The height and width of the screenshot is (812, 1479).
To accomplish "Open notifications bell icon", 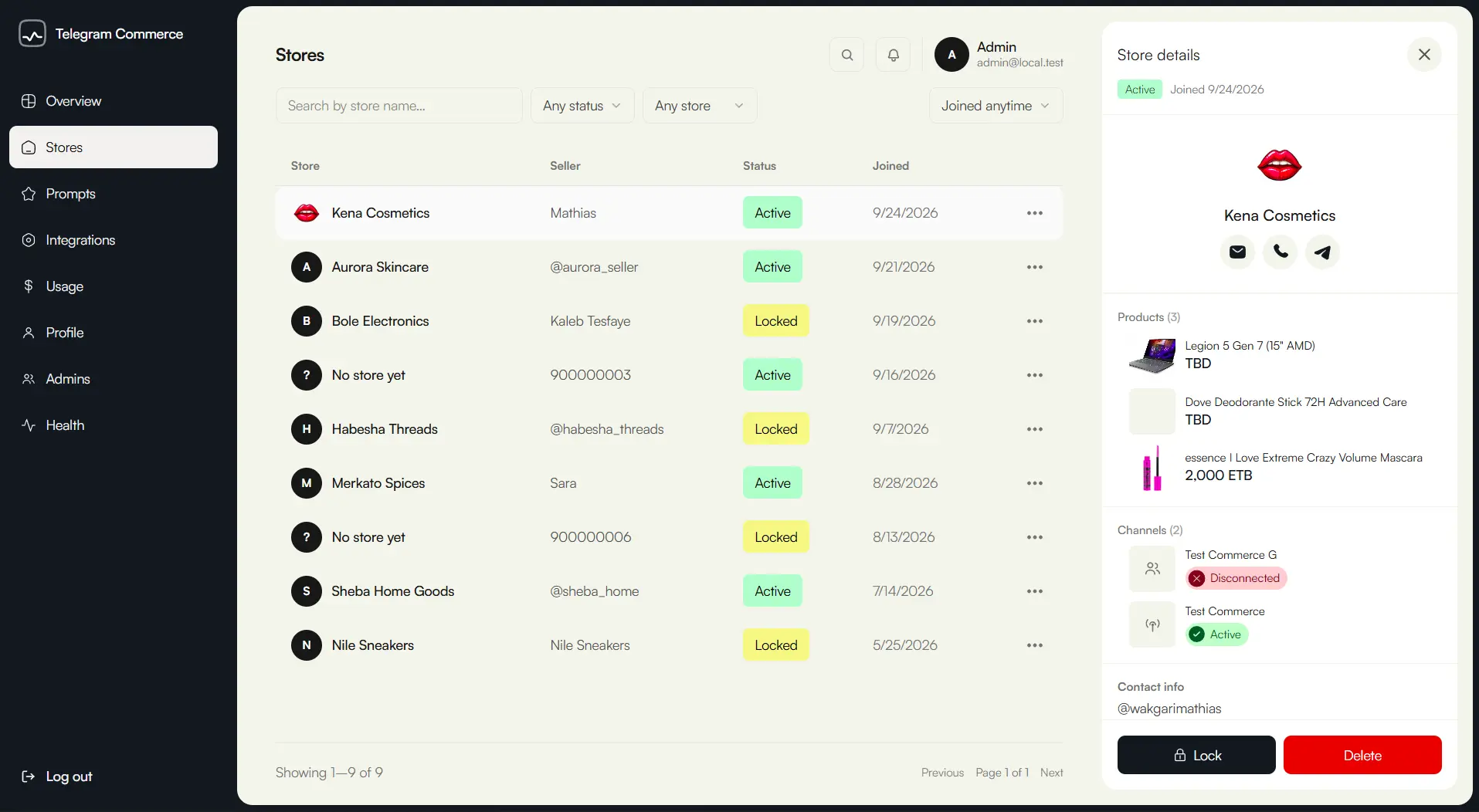I will coord(894,55).
